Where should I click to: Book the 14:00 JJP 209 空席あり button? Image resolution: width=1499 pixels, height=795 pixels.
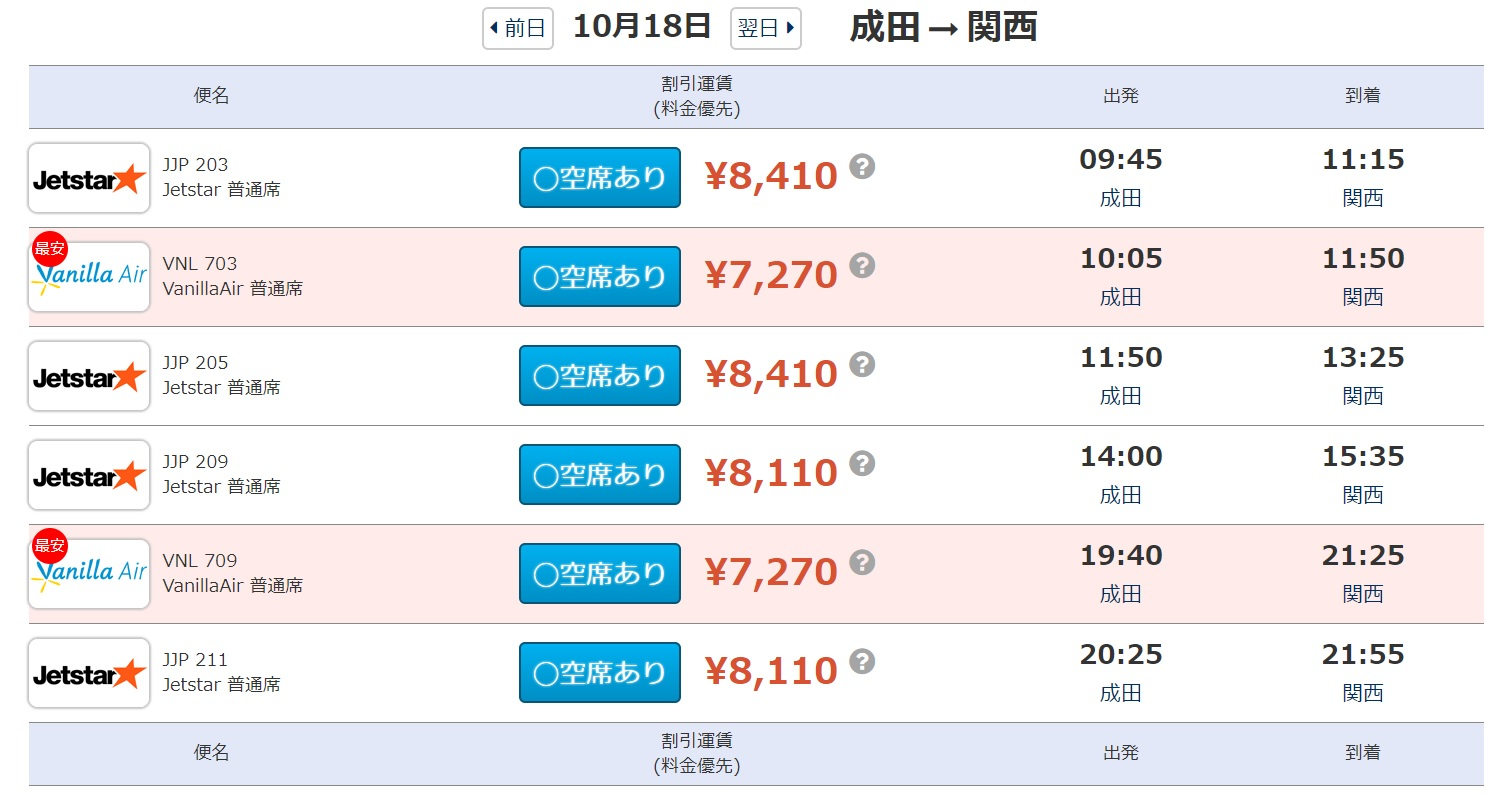point(600,475)
